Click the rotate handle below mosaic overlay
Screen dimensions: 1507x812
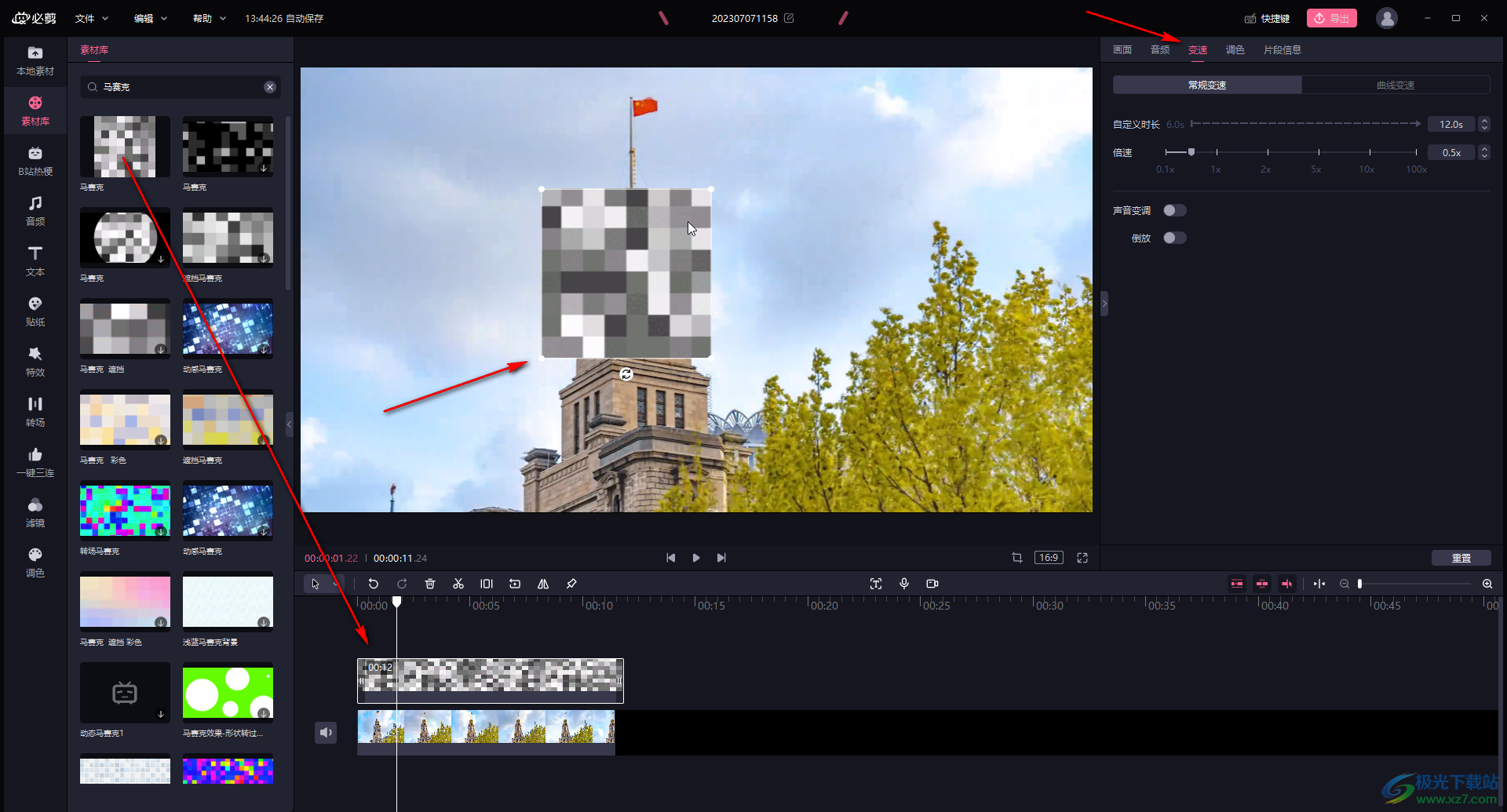point(626,374)
